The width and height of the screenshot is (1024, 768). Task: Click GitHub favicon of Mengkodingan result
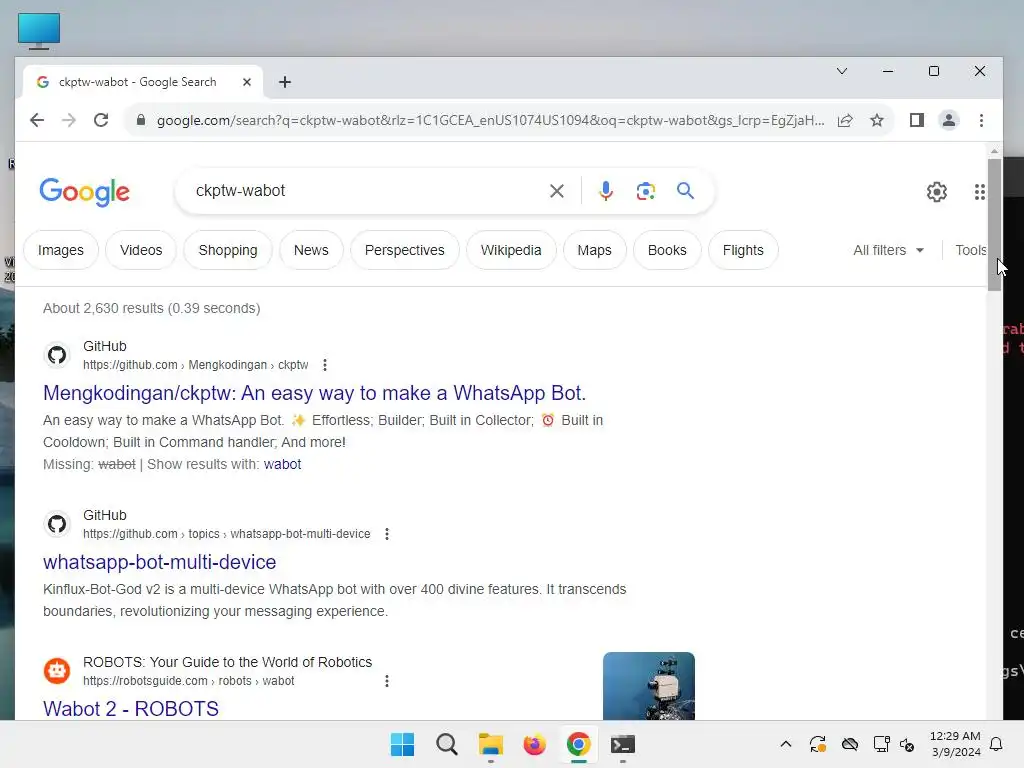tap(57, 355)
